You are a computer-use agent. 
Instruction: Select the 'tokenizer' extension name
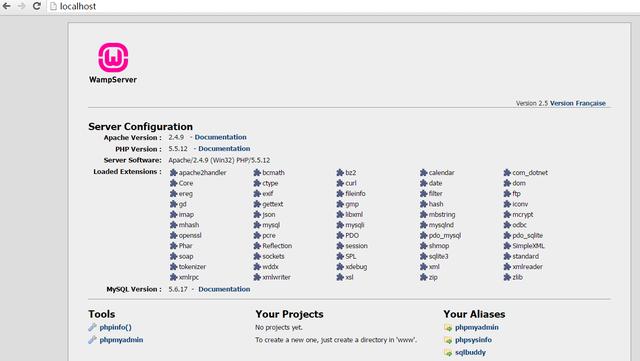point(192,267)
